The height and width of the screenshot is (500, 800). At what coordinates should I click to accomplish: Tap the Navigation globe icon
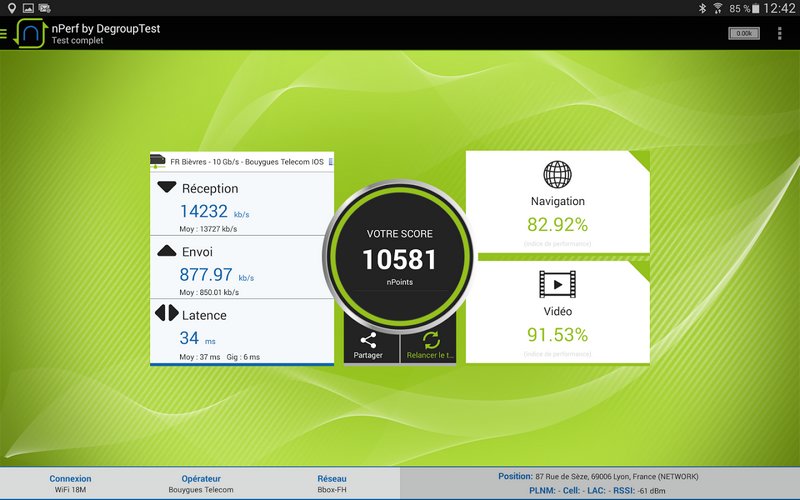[x=557, y=175]
